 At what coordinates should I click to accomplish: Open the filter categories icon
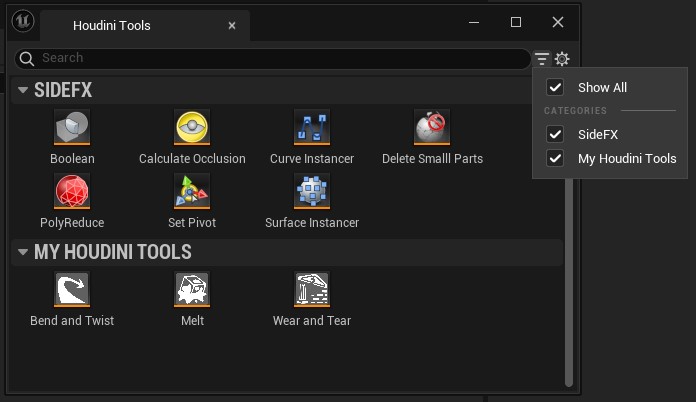(x=542, y=59)
